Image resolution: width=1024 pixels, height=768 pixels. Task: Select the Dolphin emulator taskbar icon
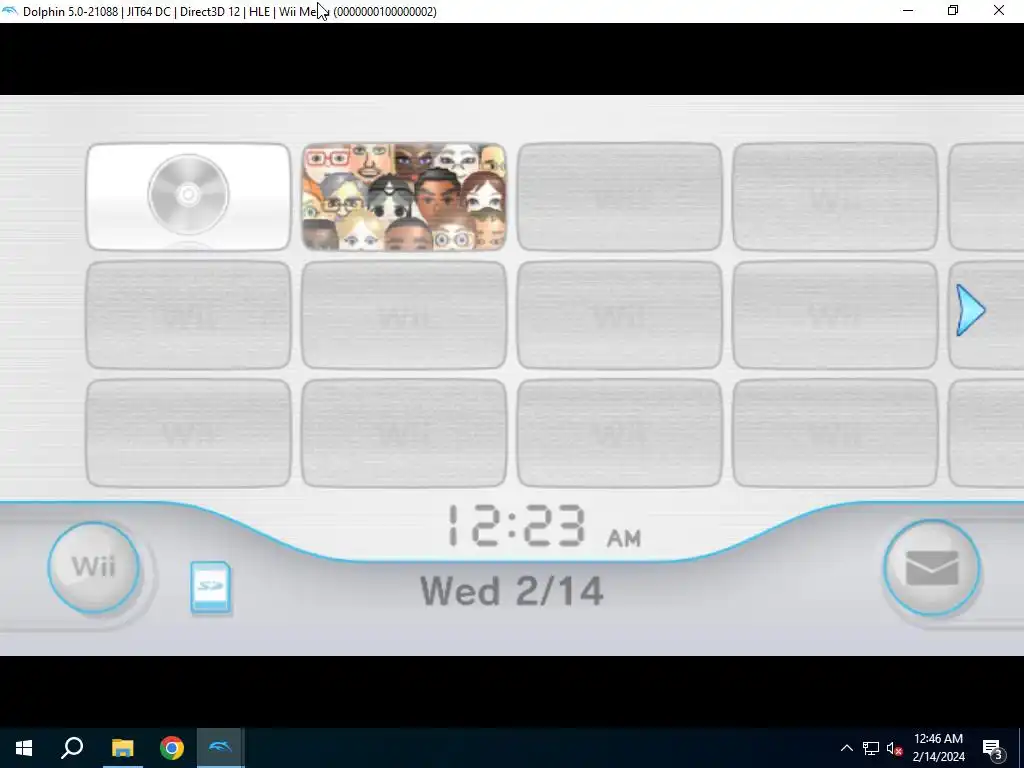click(x=221, y=748)
